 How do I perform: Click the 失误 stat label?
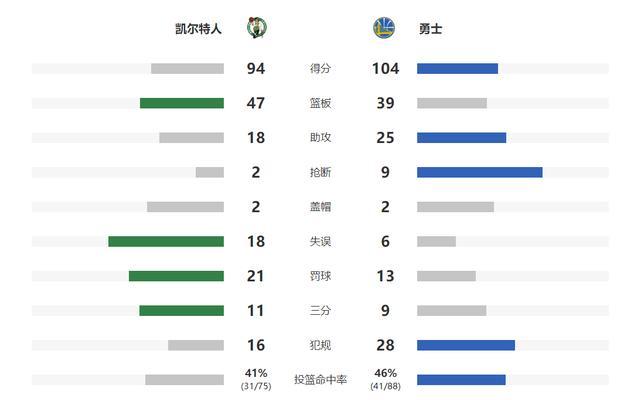point(320,241)
